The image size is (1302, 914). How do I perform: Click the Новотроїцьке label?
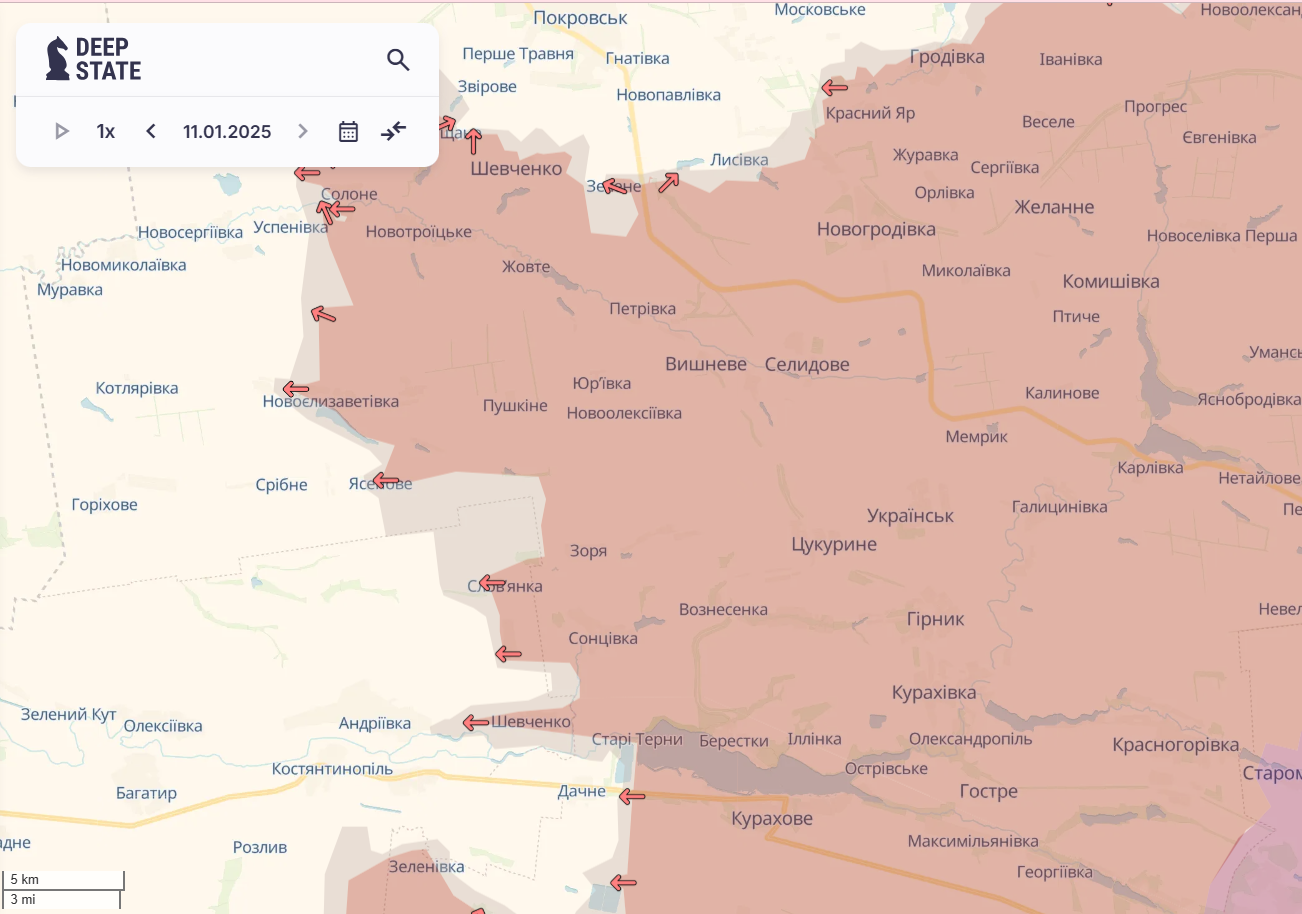(418, 232)
